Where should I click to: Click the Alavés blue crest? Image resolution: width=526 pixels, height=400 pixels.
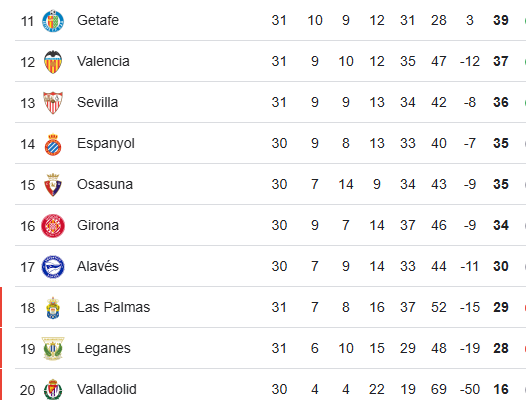coord(53,267)
